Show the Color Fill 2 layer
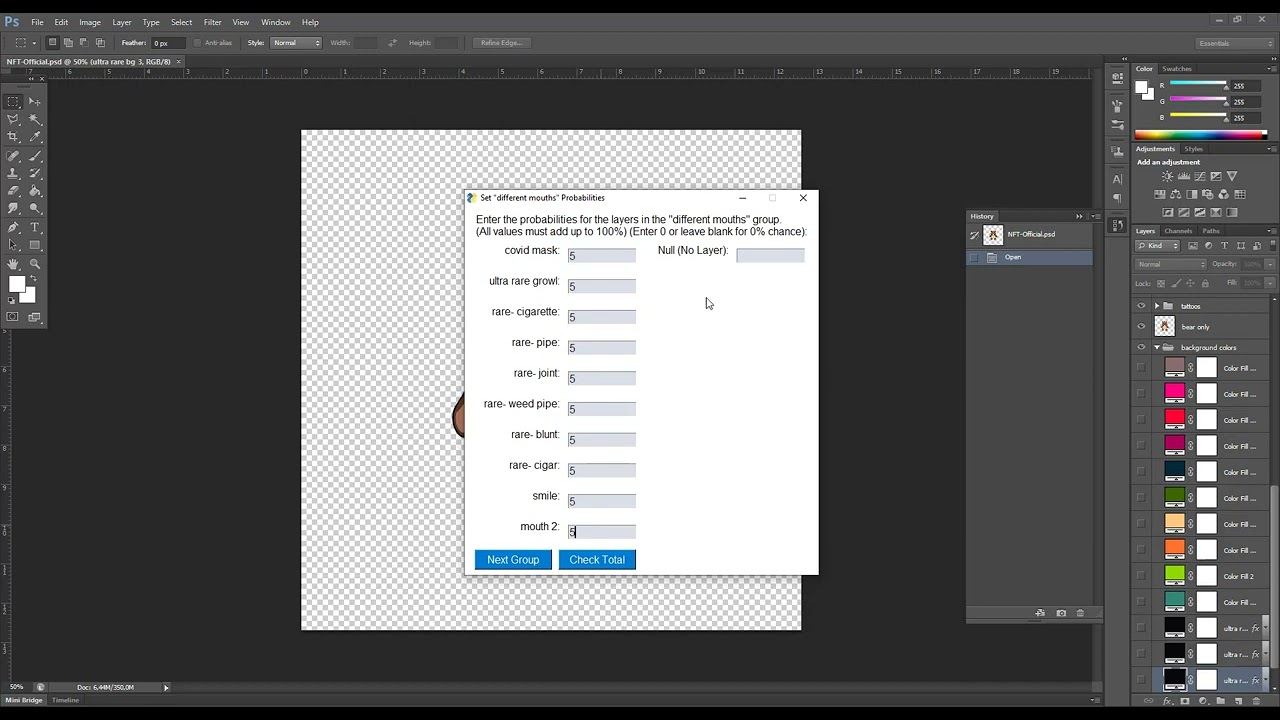 pyautogui.click(x=1141, y=576)
